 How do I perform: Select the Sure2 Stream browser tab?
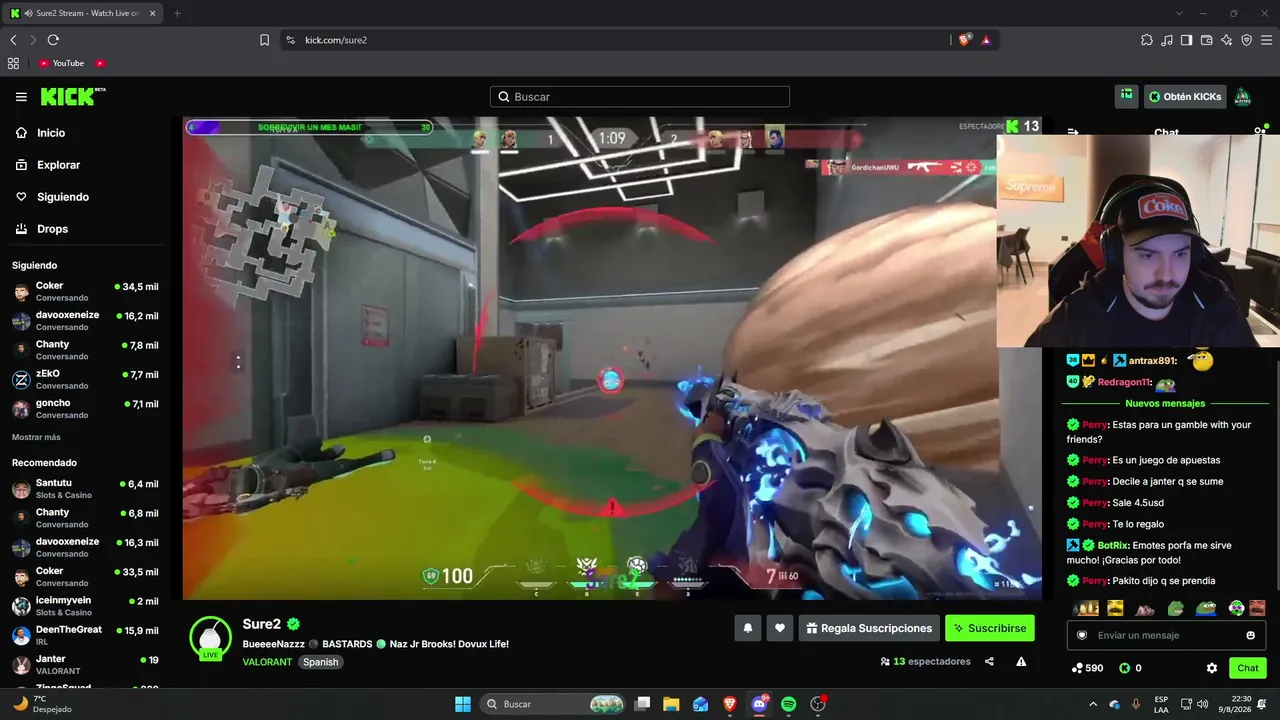point(83,13)
